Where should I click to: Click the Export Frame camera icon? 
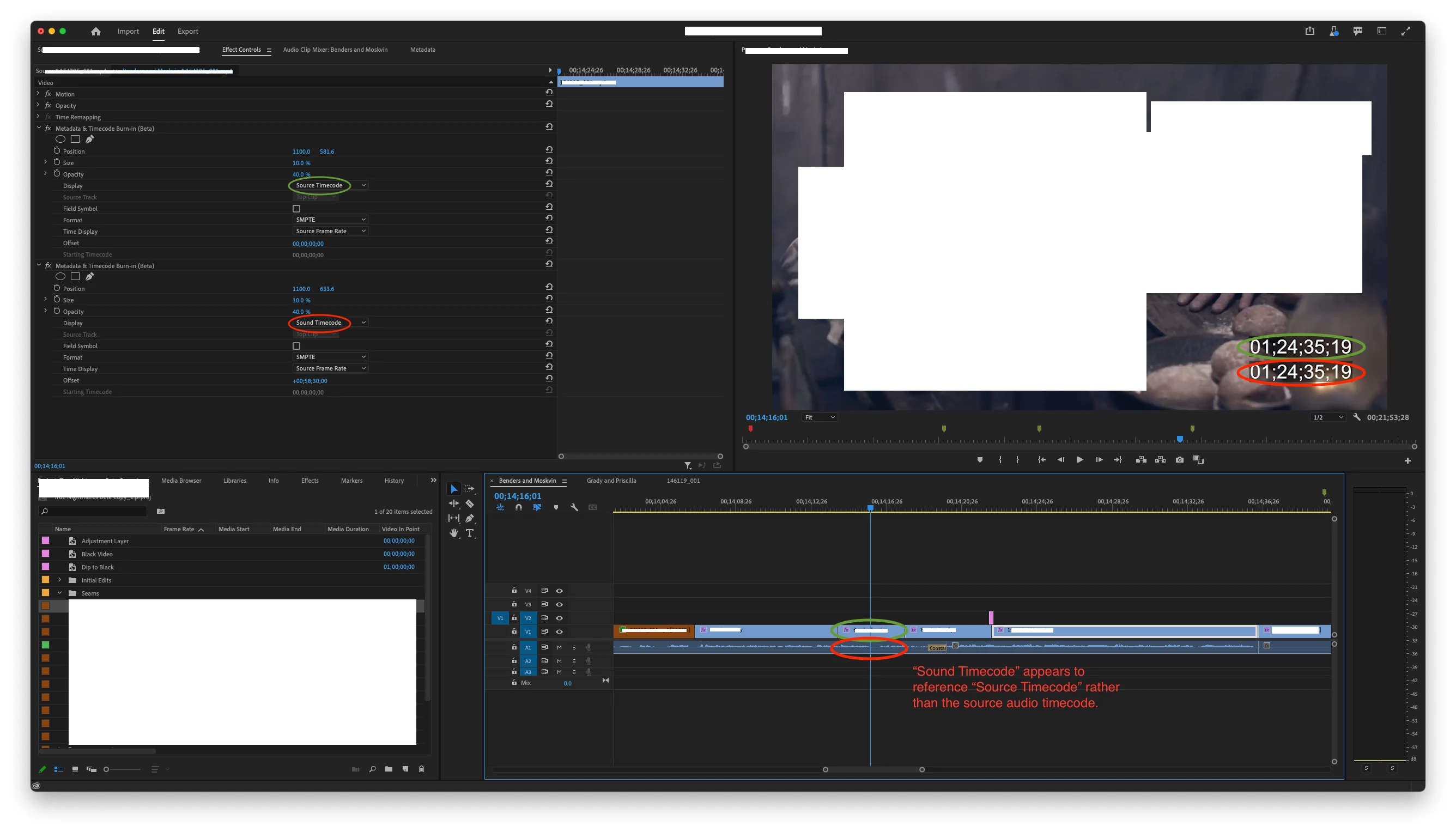(x=1179, y=460)
